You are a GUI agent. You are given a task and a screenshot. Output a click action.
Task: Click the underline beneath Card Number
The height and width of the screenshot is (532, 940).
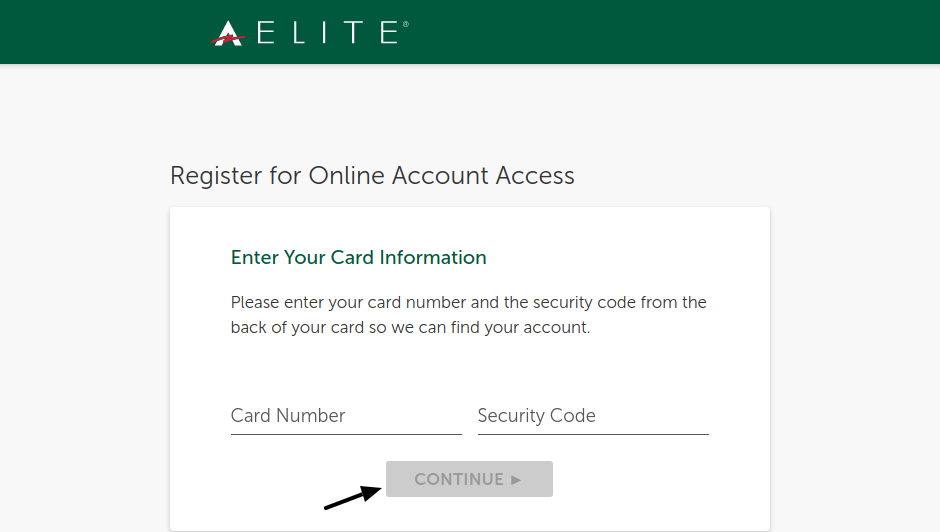tap(346, 434)
